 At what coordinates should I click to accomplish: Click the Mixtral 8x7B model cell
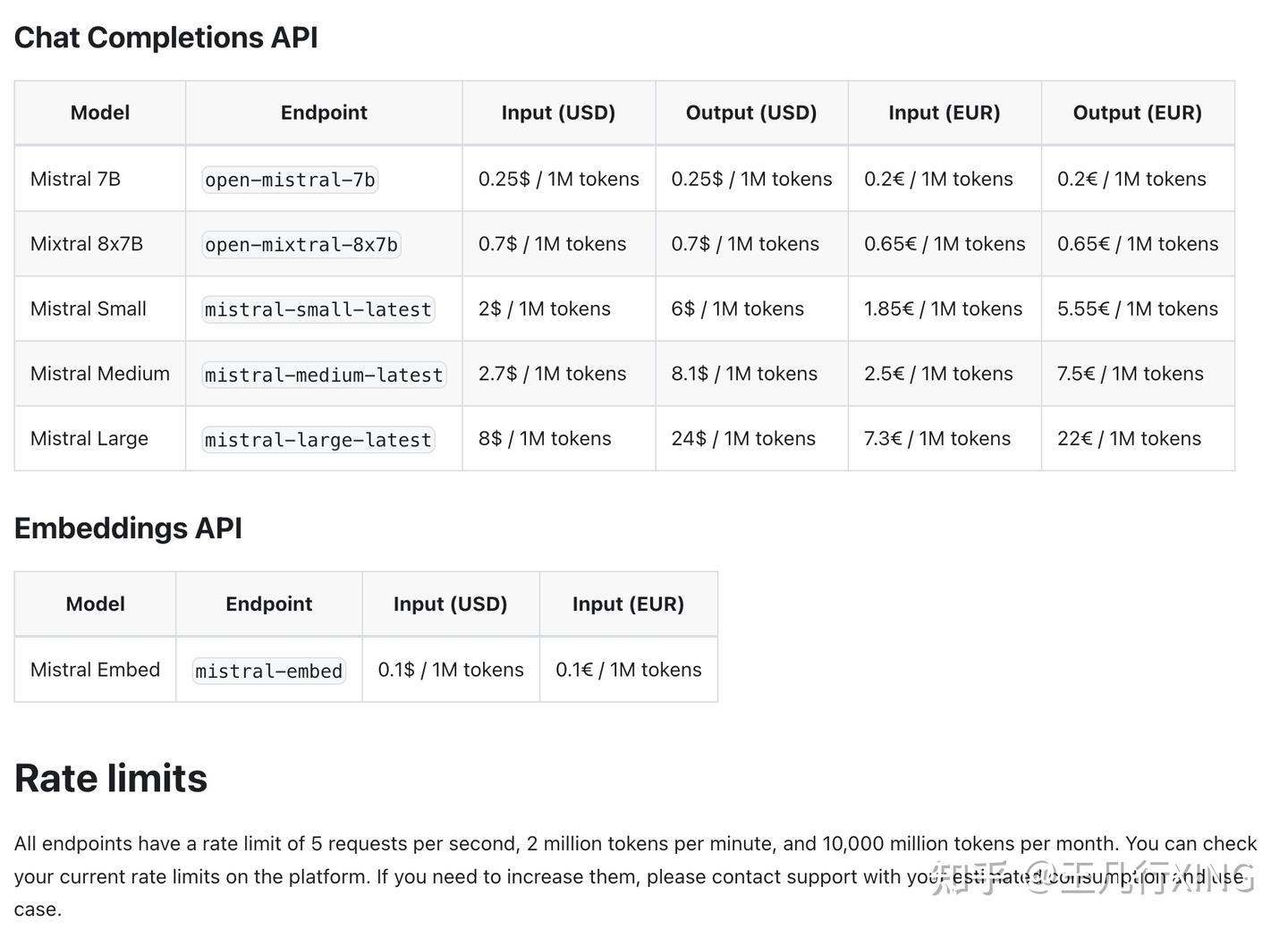click(x=87, y=244)
